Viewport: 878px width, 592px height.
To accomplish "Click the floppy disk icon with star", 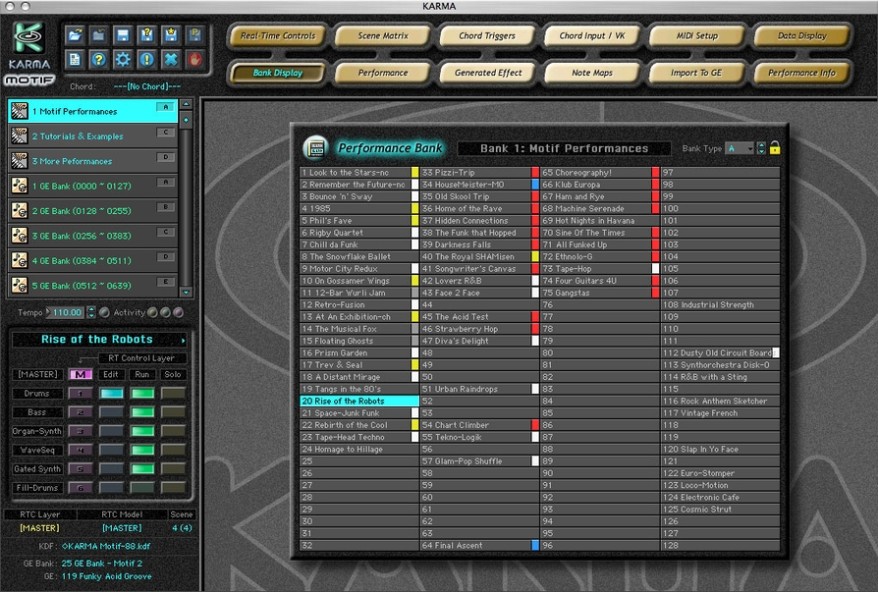I will [x=171, y=36].
